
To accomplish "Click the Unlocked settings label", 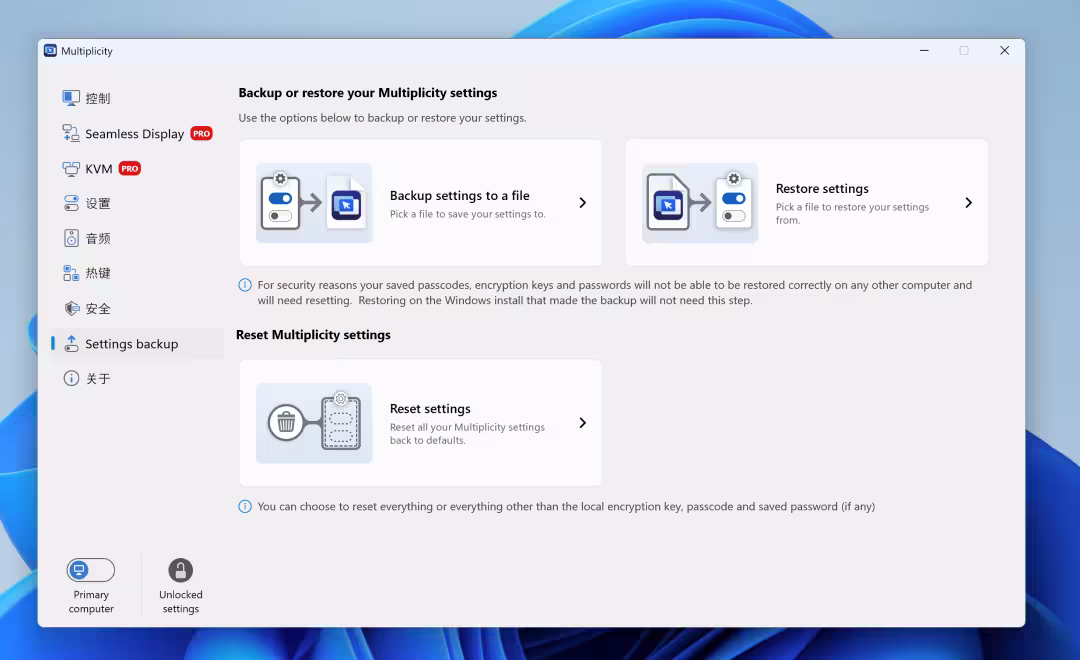I will (180, 601).
